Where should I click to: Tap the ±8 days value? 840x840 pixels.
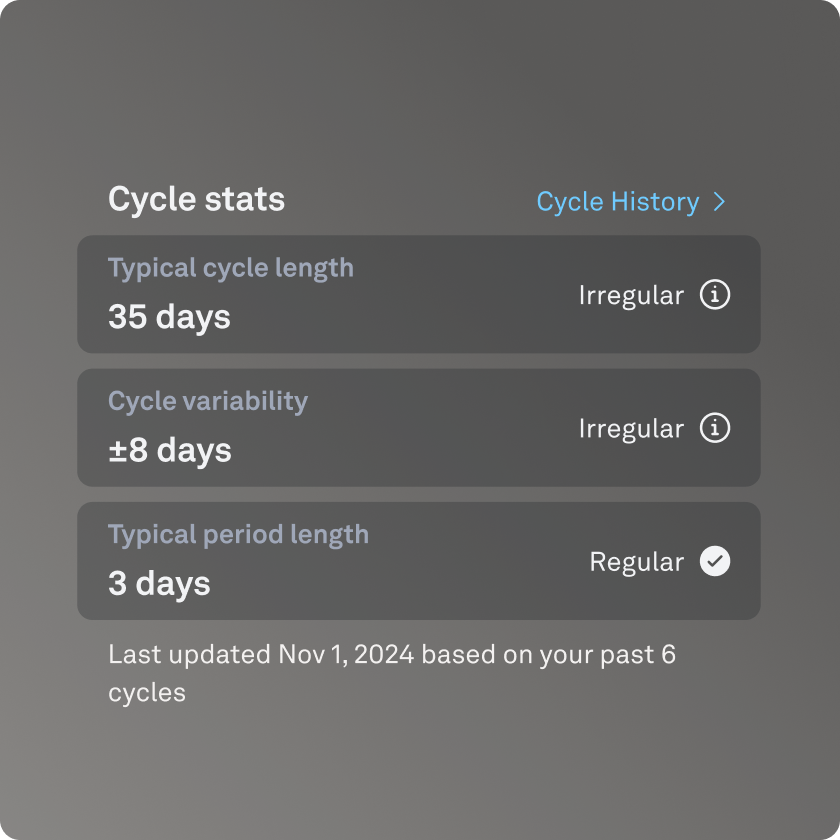click(170, 450)
